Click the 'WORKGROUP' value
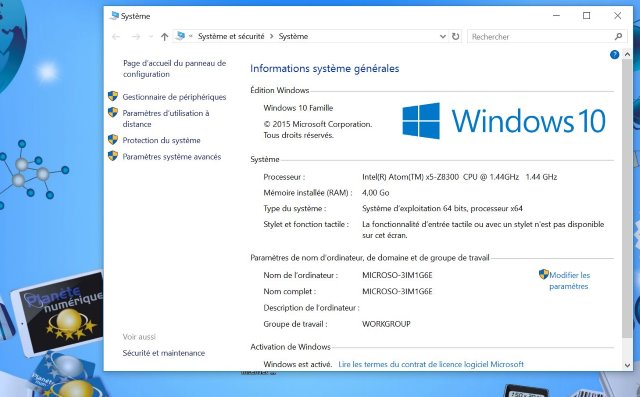 point(386,324)
